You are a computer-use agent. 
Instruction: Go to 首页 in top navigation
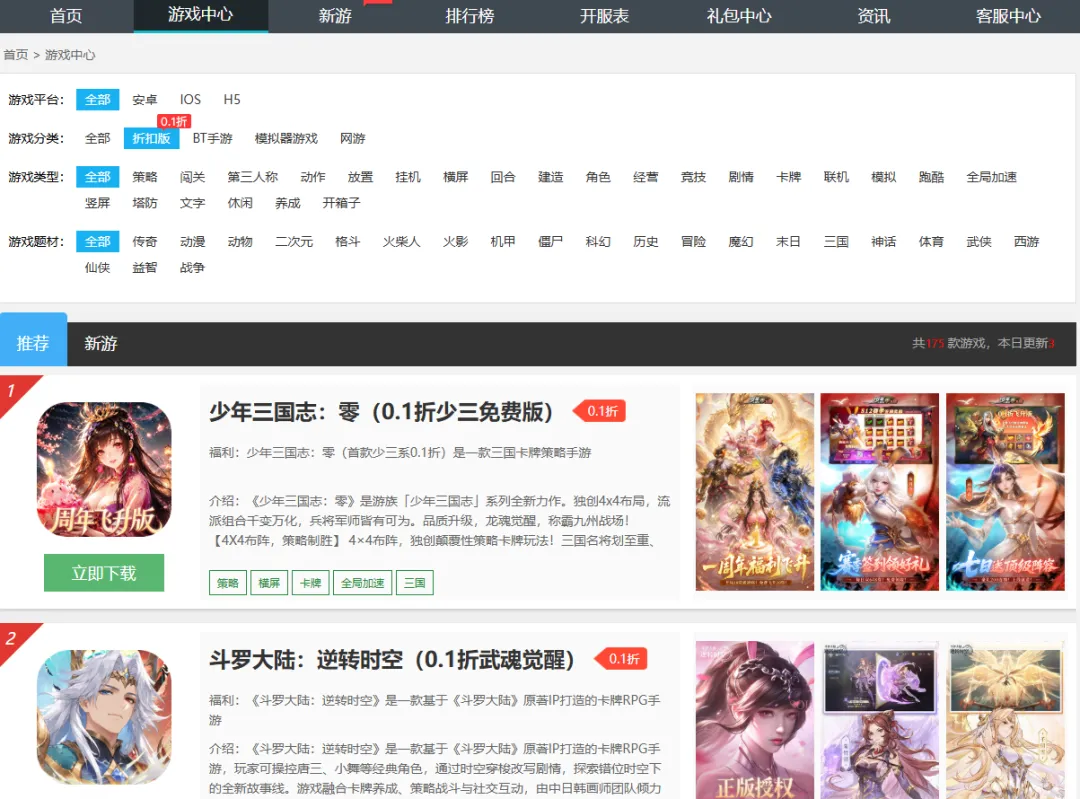click(66, 16)
